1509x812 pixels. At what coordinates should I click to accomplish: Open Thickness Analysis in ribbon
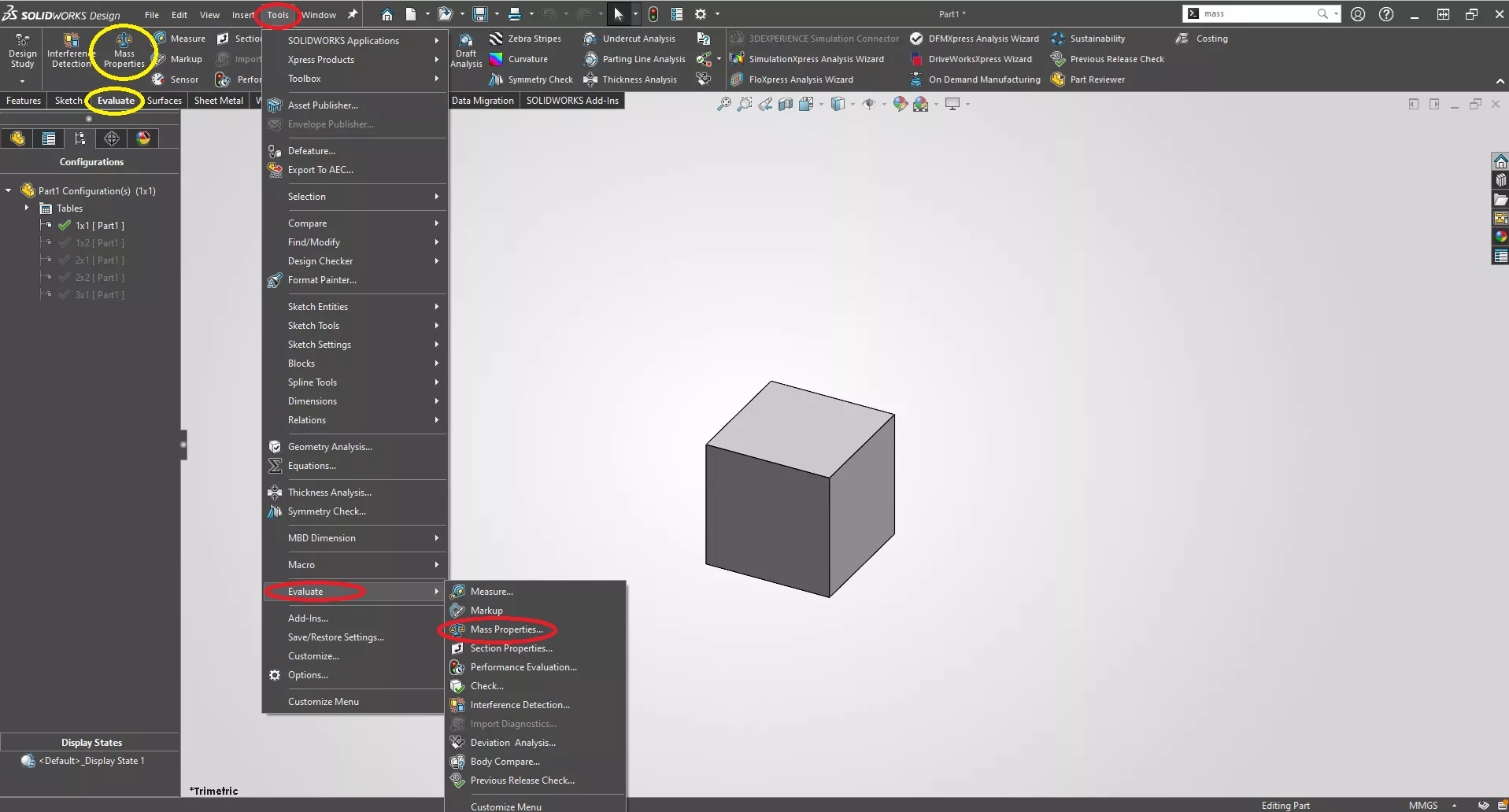coord(631,79)
